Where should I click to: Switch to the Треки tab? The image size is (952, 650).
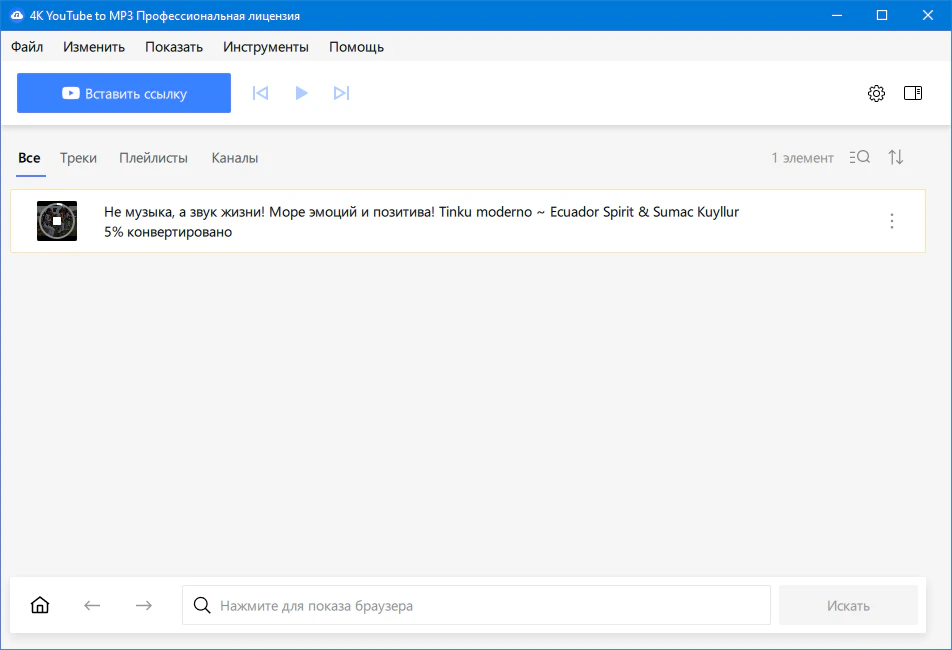pos(78,158)
